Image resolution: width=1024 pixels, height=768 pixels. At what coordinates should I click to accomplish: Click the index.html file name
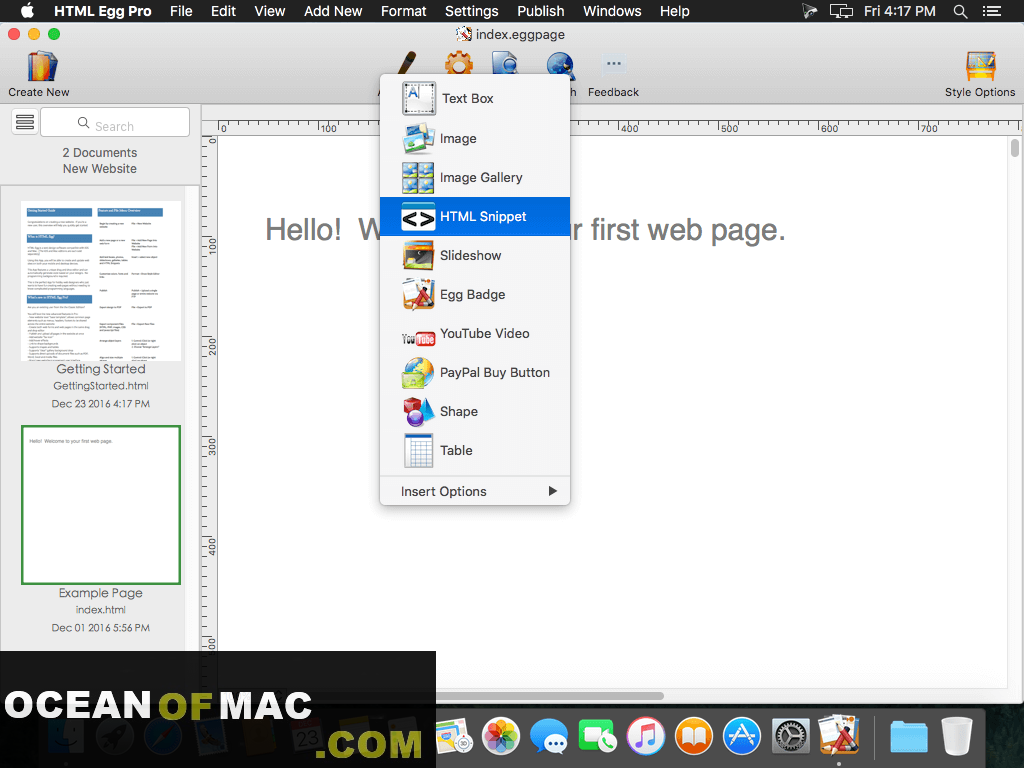(101, 610)
